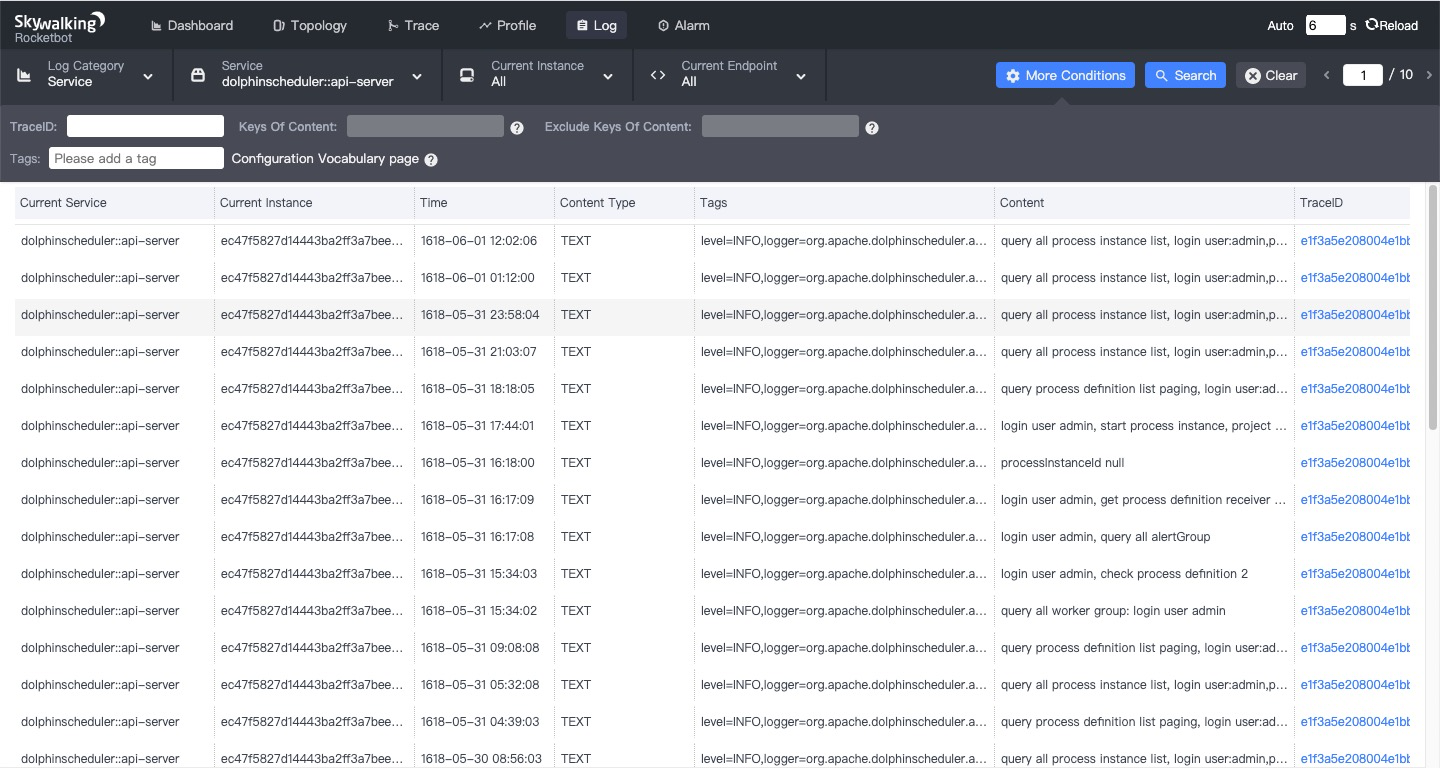Open TraceID link for 16:18:00 log row
Image resolution: width=1440 pixels, height=769 pixels.
[x=1355, y=463]
